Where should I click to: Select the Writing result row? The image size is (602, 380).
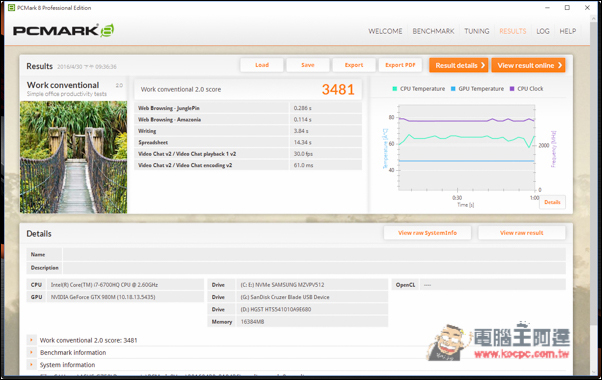click(248, 131)
